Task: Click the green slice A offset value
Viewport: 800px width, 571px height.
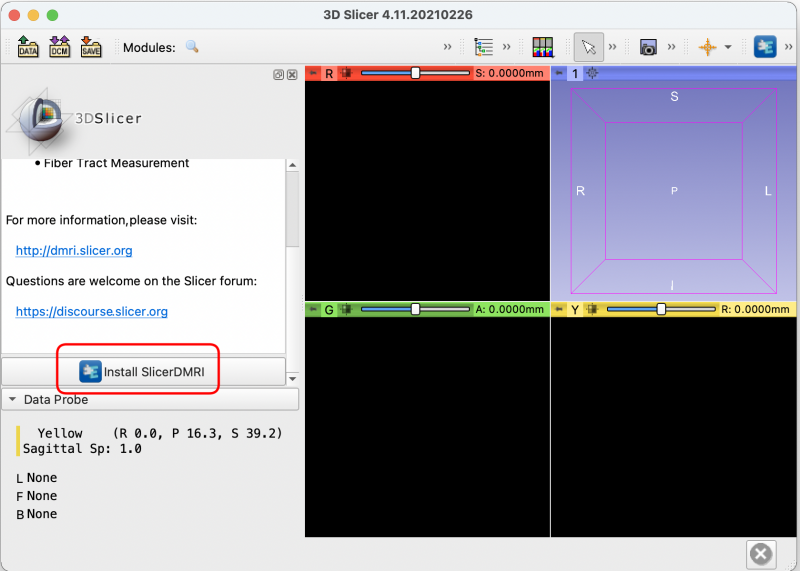Action: 509,309
